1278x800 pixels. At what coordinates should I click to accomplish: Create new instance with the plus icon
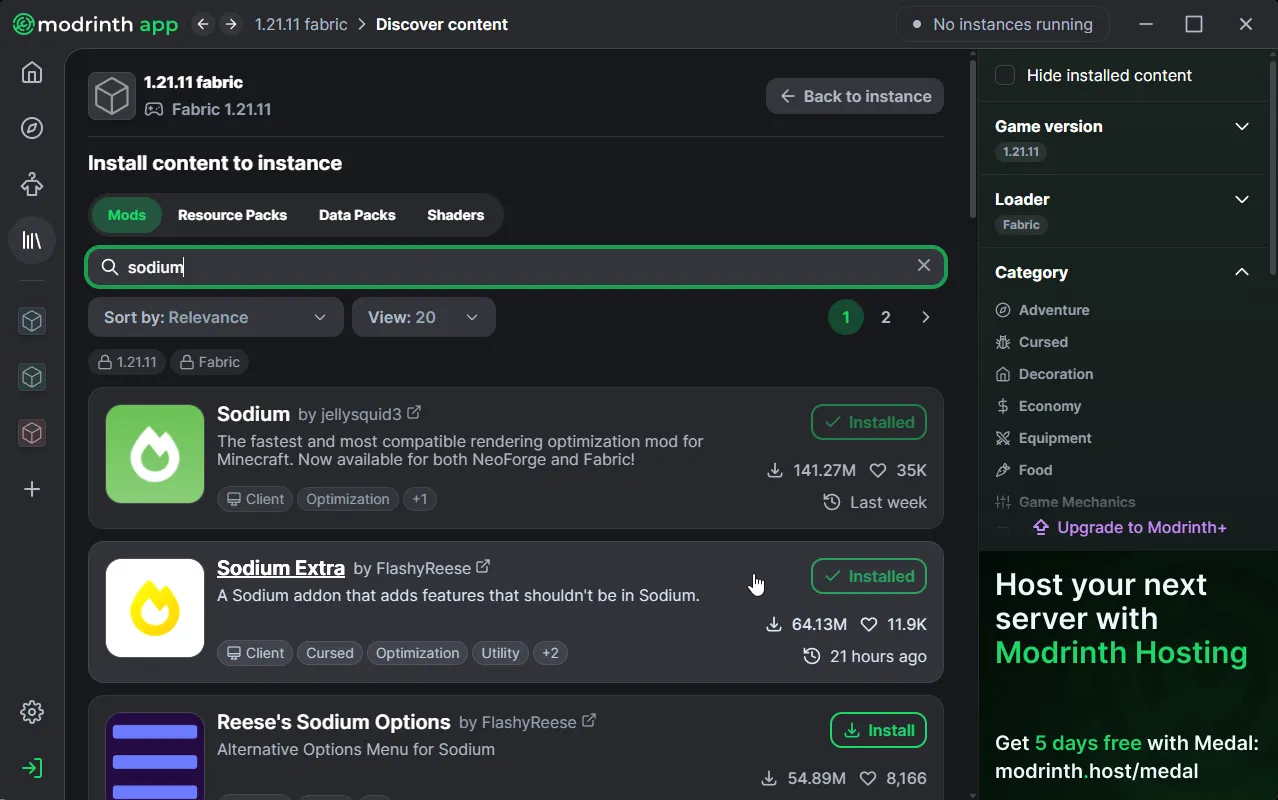tap(31, 489)
